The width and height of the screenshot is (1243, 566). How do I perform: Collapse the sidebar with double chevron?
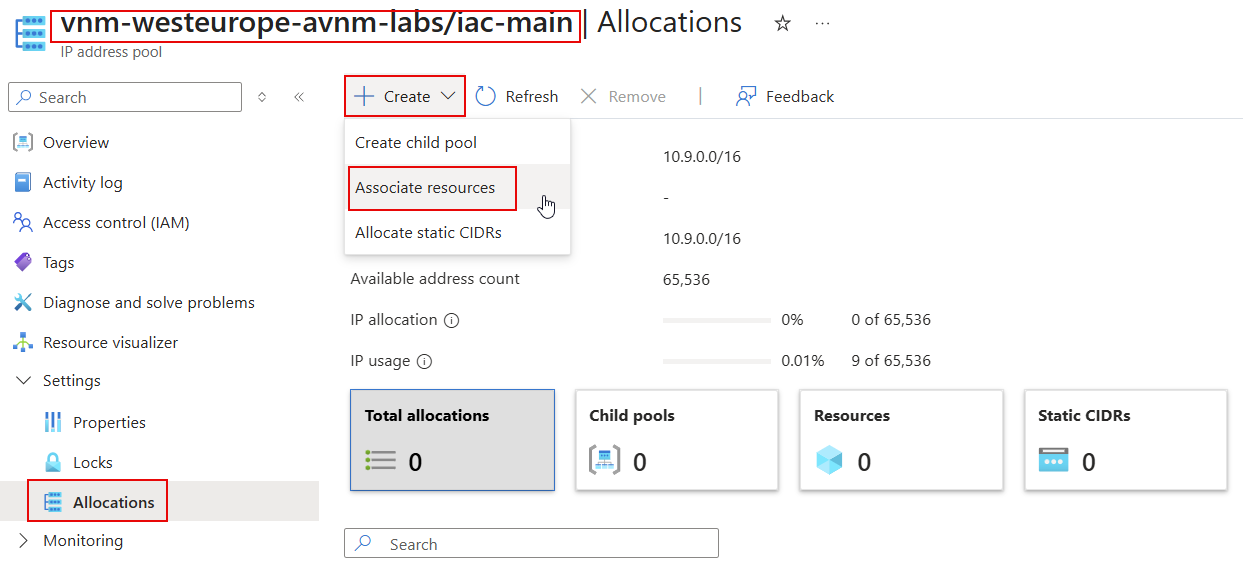click(299, 97)
